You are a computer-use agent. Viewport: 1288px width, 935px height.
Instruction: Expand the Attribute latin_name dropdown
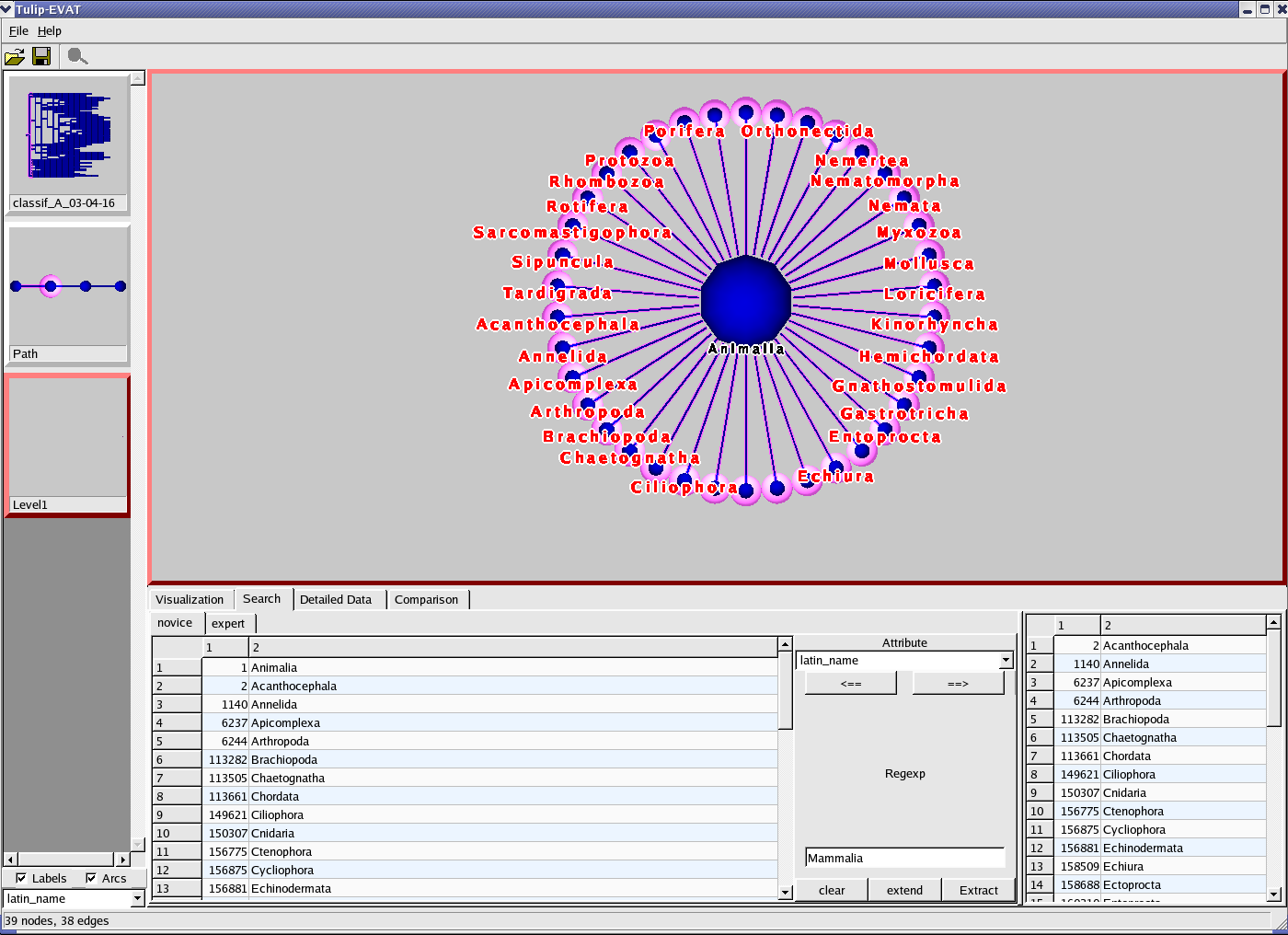click(1006, 660)
